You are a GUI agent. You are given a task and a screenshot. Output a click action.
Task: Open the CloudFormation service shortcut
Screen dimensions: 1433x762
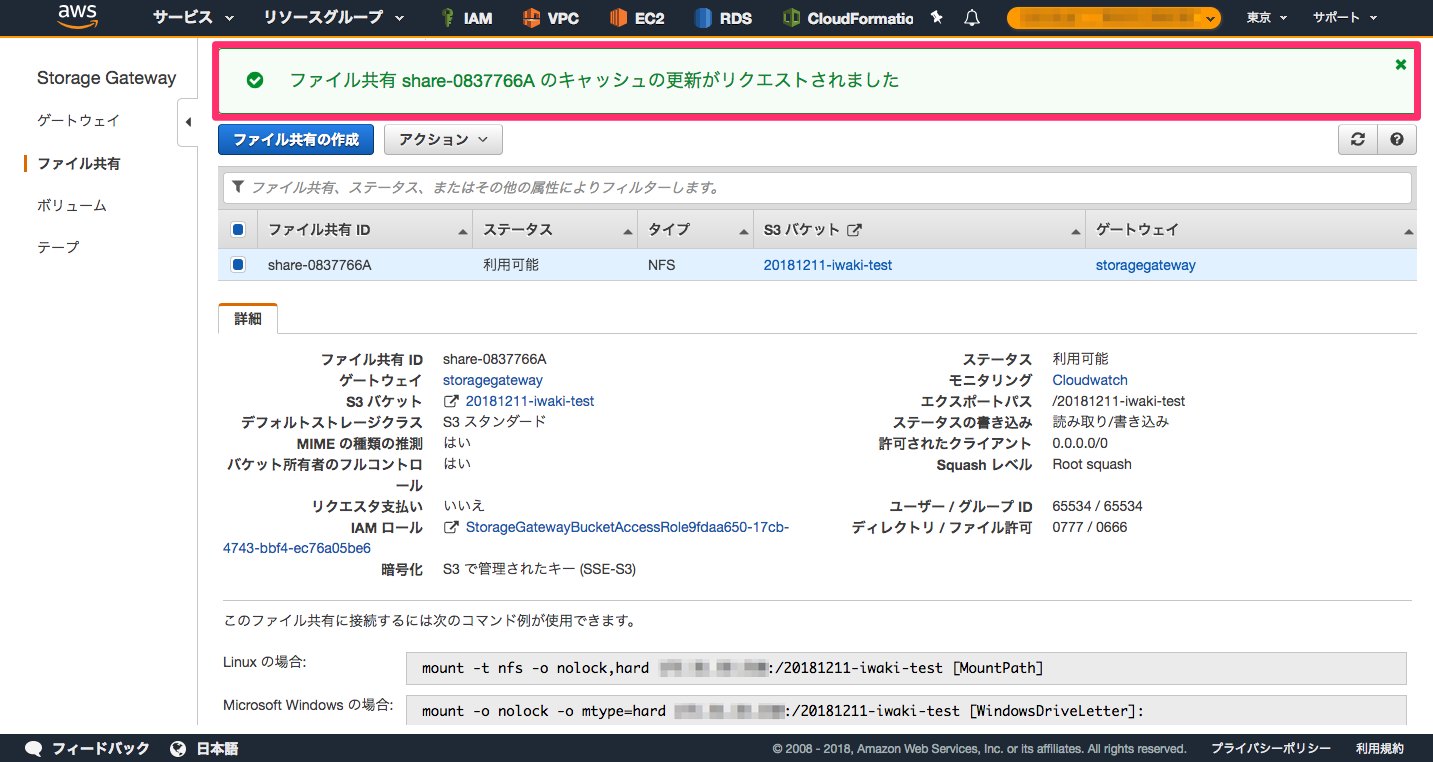pyautogui.click(x=848, y=18)
